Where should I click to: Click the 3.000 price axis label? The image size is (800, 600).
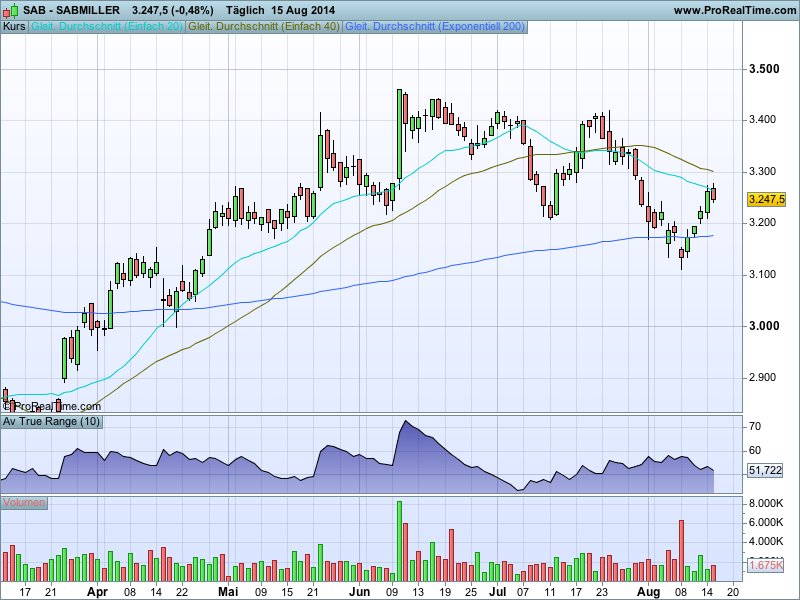[x=764, y=326]
